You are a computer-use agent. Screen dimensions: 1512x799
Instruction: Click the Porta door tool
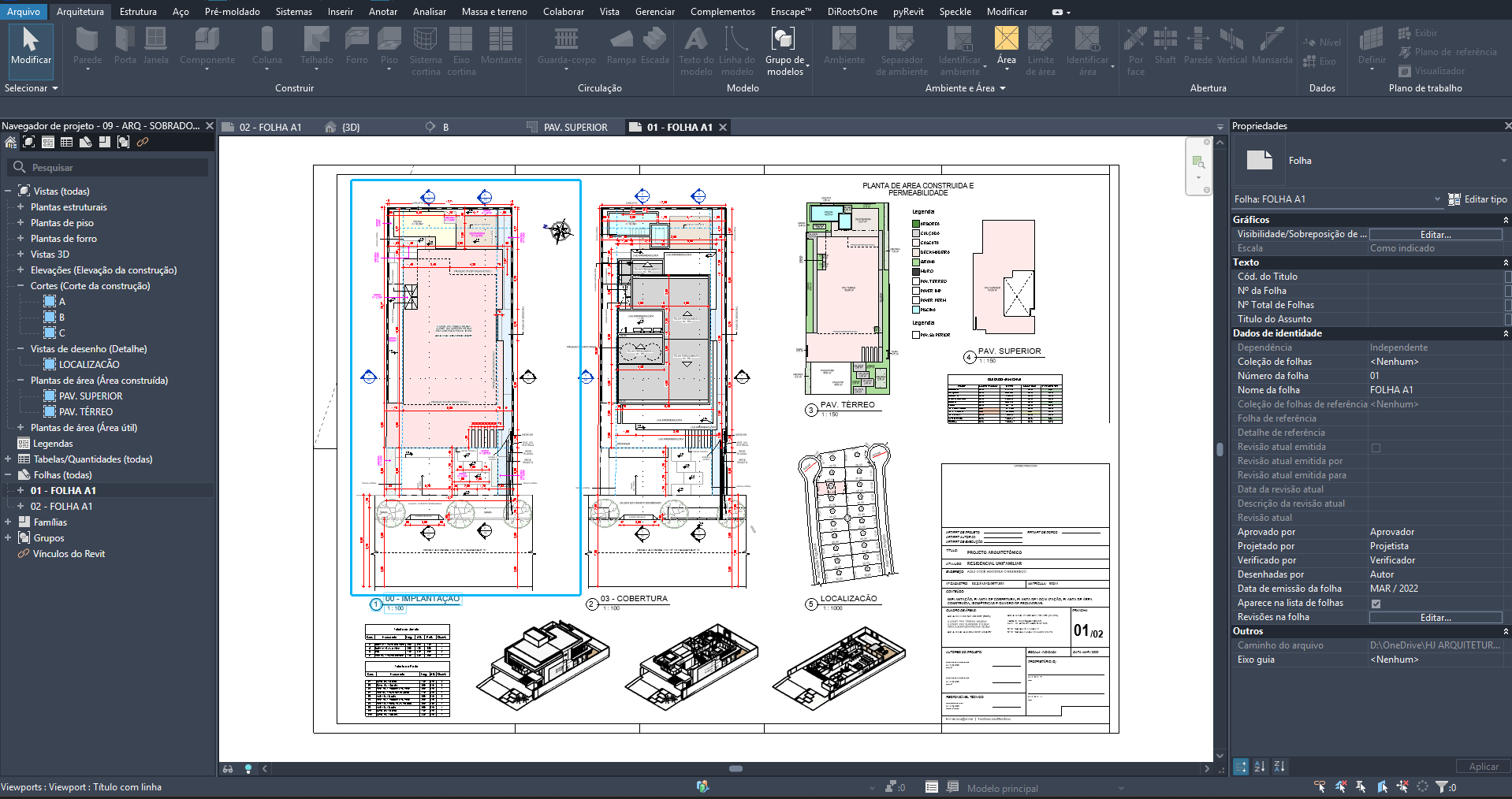click(x=125, y=46)
